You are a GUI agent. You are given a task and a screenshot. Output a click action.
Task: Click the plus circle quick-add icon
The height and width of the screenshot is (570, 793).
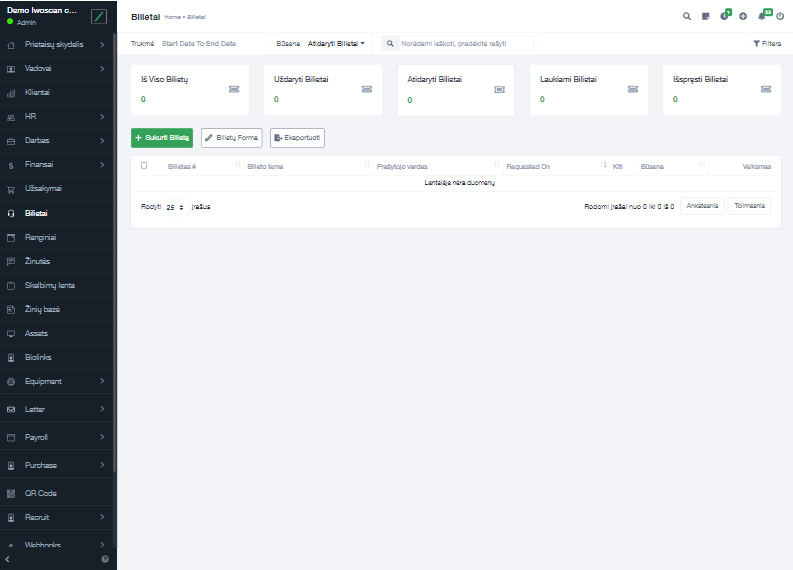[743, 16]
